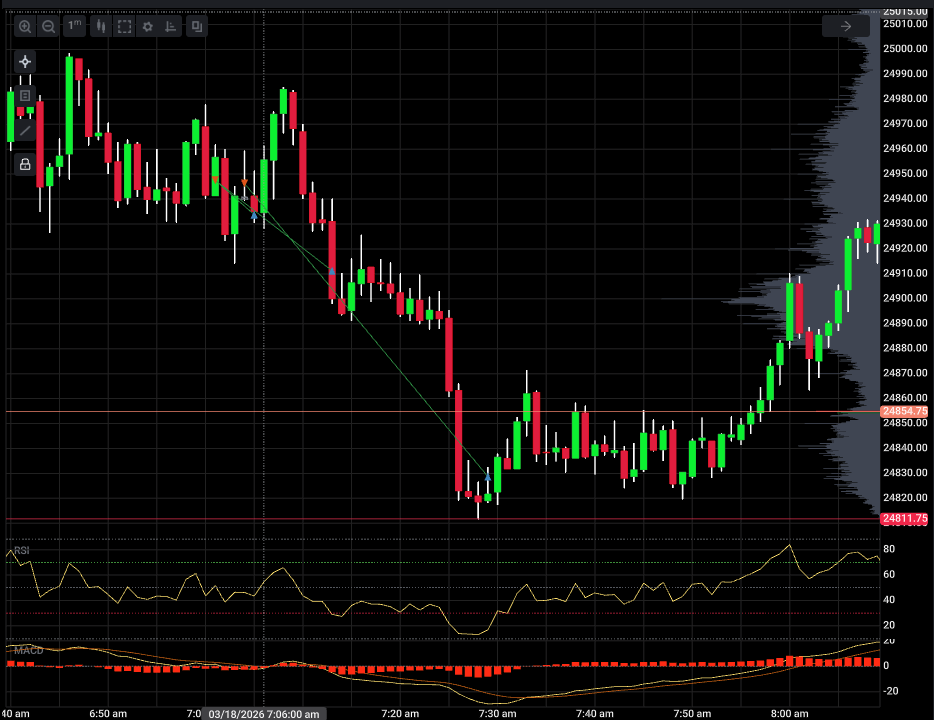934x720 pixels.
Task: Click the yellow RSI line peak near 8:00 am
Action: [790, 545]
